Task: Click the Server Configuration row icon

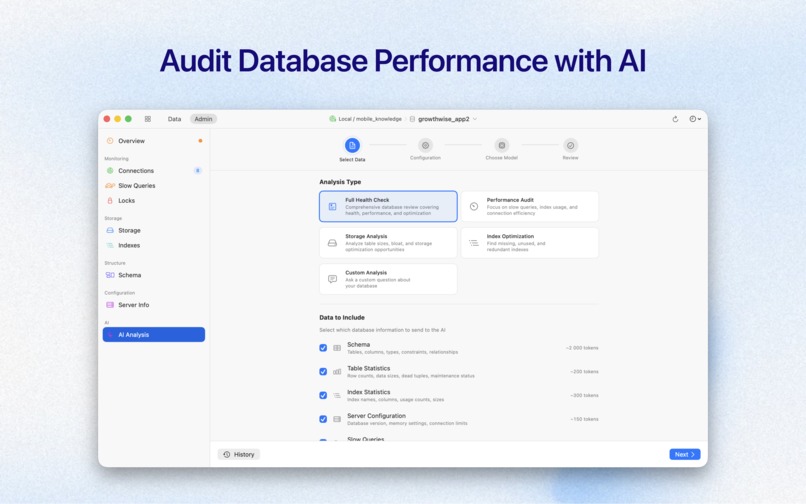Action: click(x=337, y=419)
